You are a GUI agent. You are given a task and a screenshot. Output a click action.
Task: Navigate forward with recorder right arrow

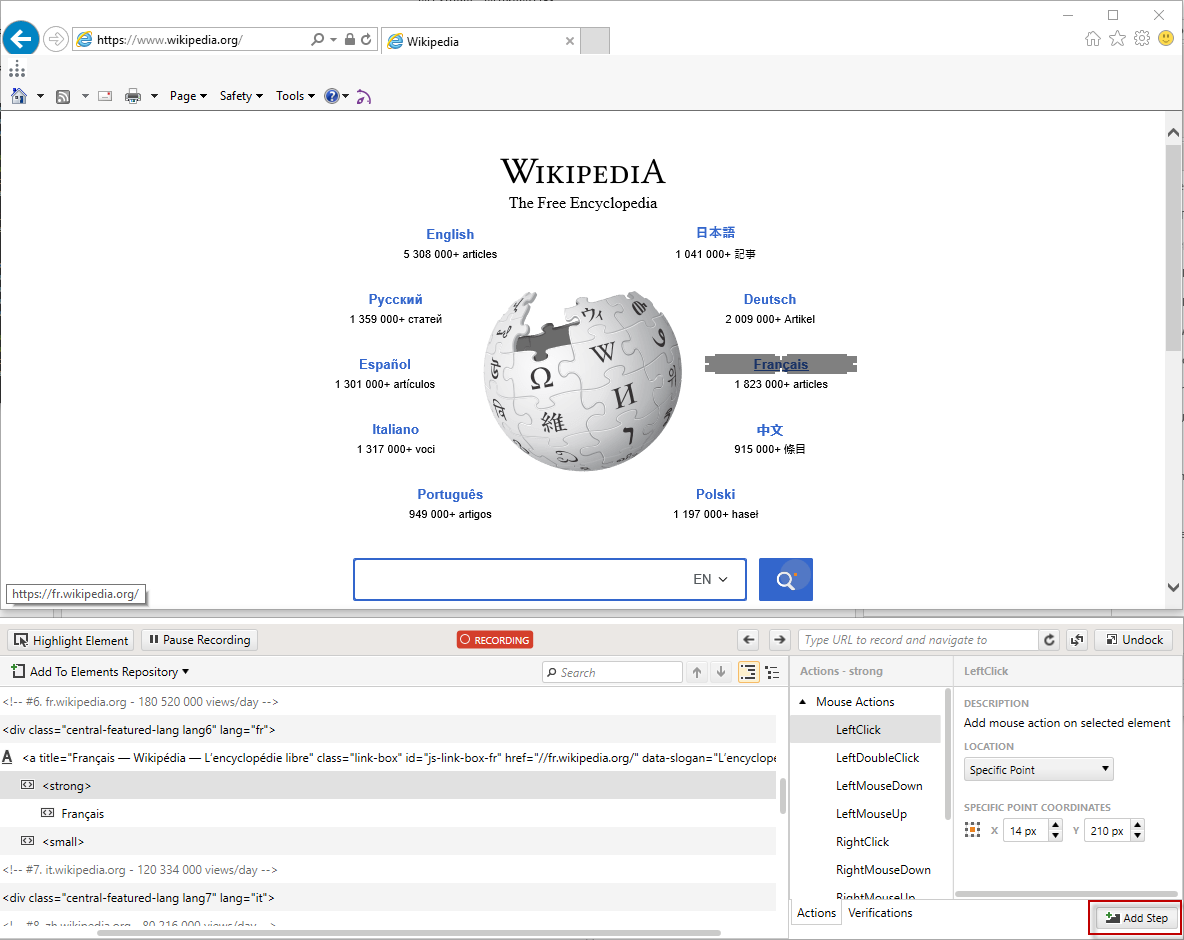tap(779, 640)
